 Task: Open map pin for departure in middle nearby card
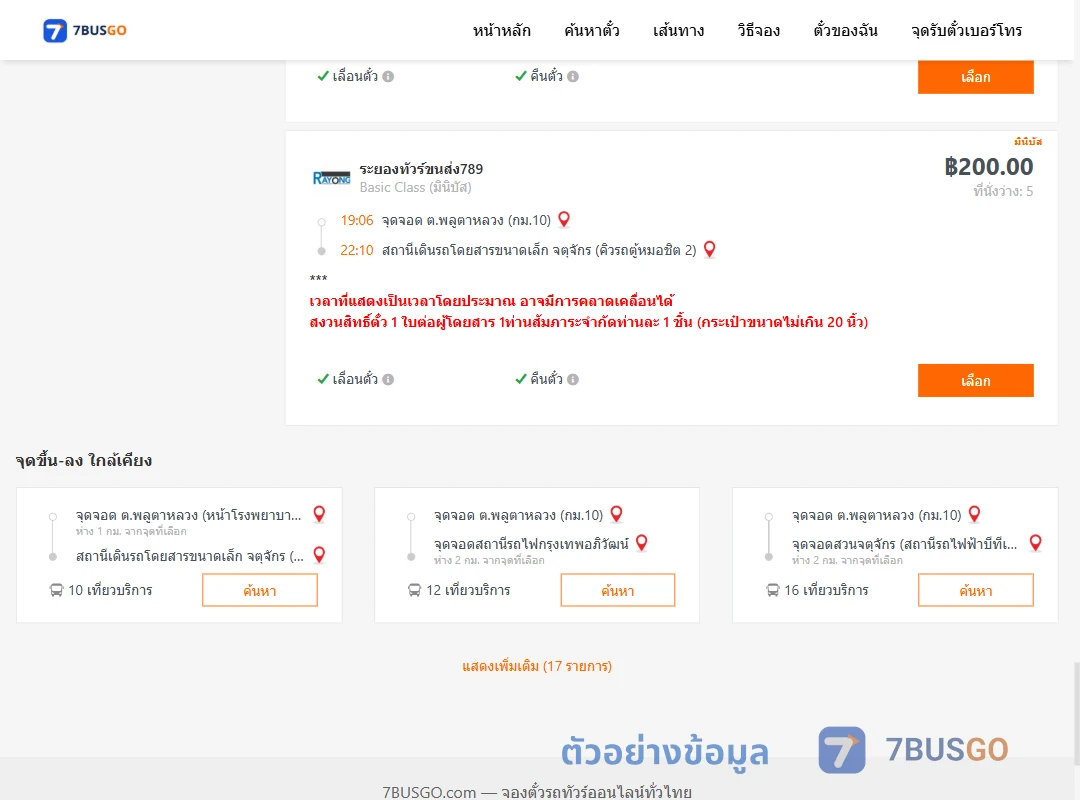616,514
